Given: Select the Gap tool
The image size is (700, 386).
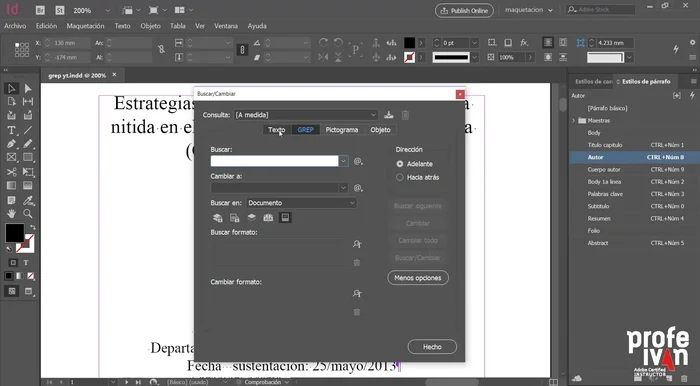Looking at the screenshot, I should coord(28,102).
